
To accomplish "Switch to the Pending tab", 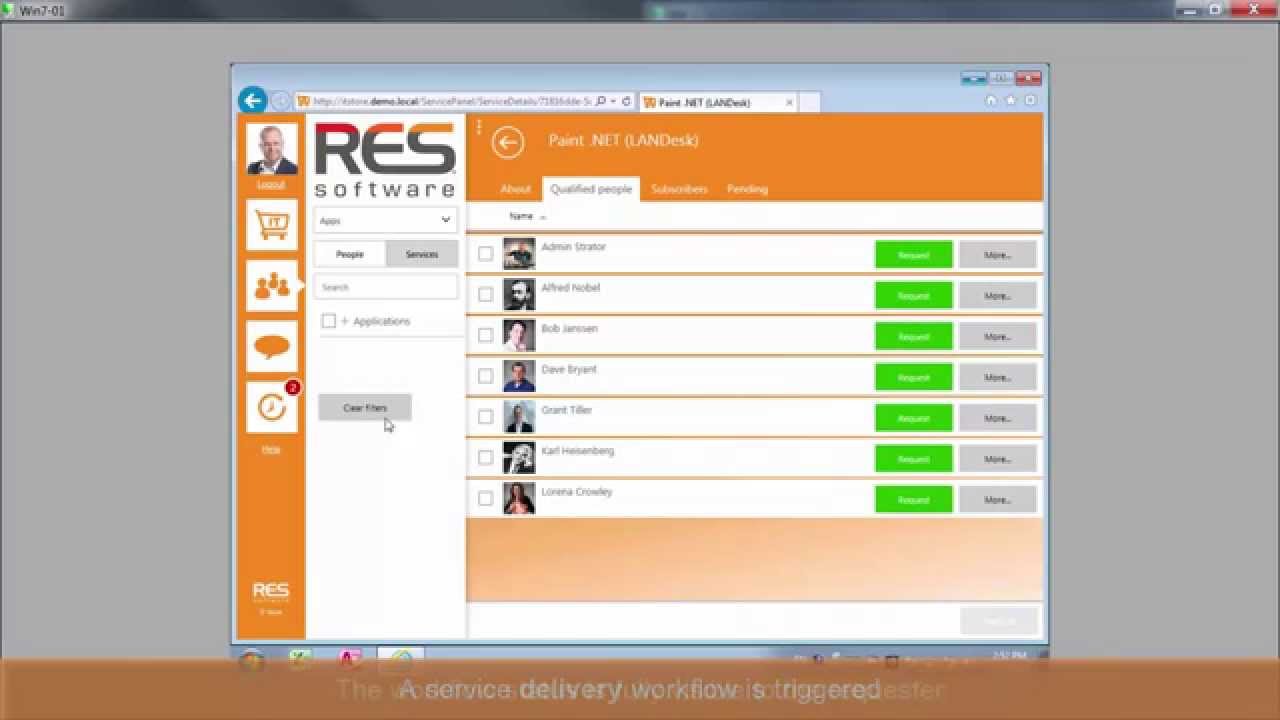I will pos(747,189).
